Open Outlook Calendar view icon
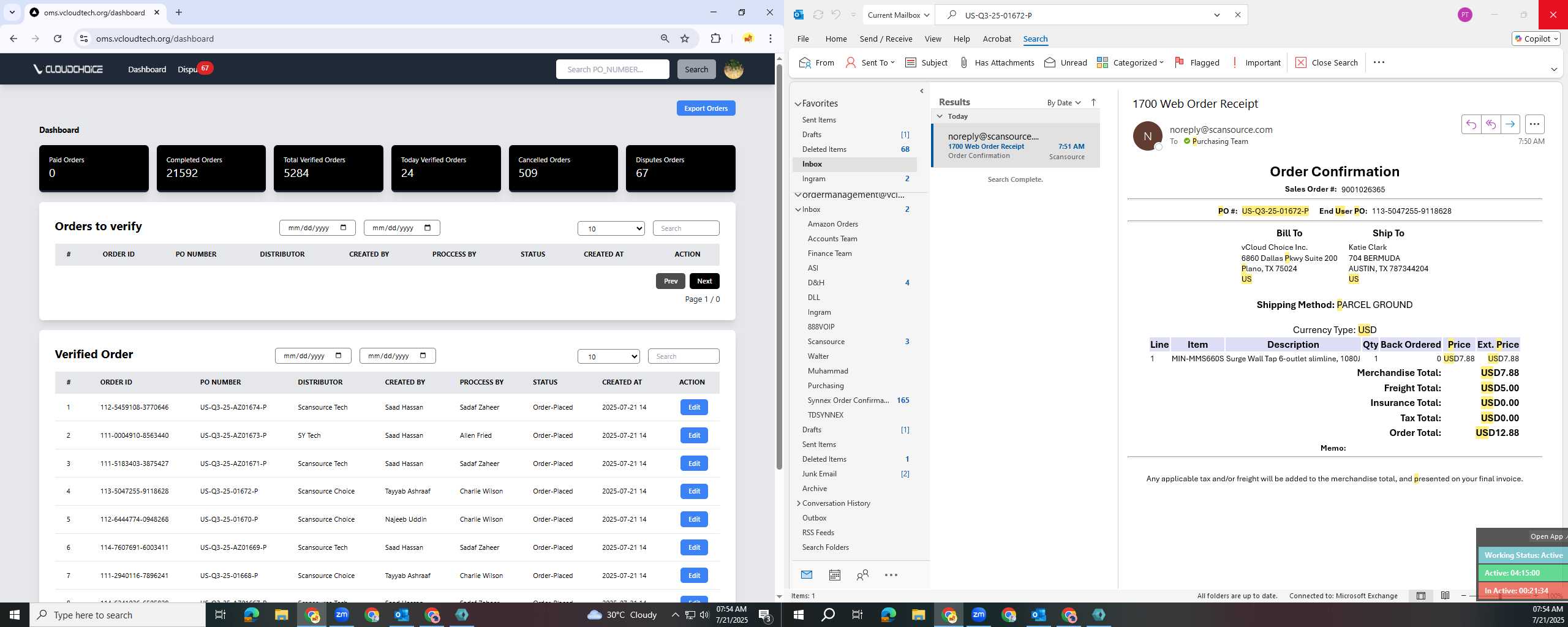This screenshot has height=627, width=1568. (834, 574)
